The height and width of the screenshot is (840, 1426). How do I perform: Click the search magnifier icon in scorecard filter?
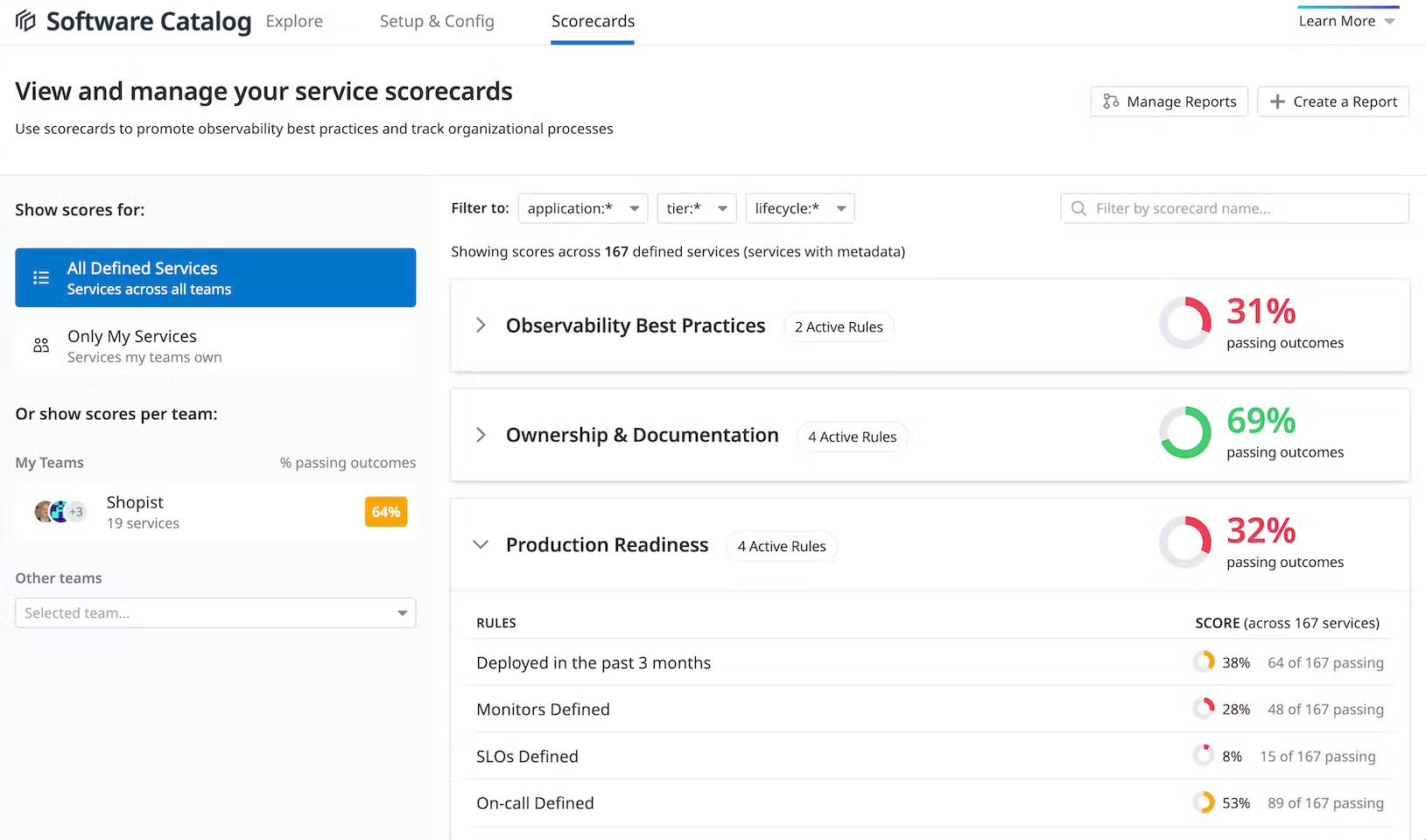(x=1078, y=208)
